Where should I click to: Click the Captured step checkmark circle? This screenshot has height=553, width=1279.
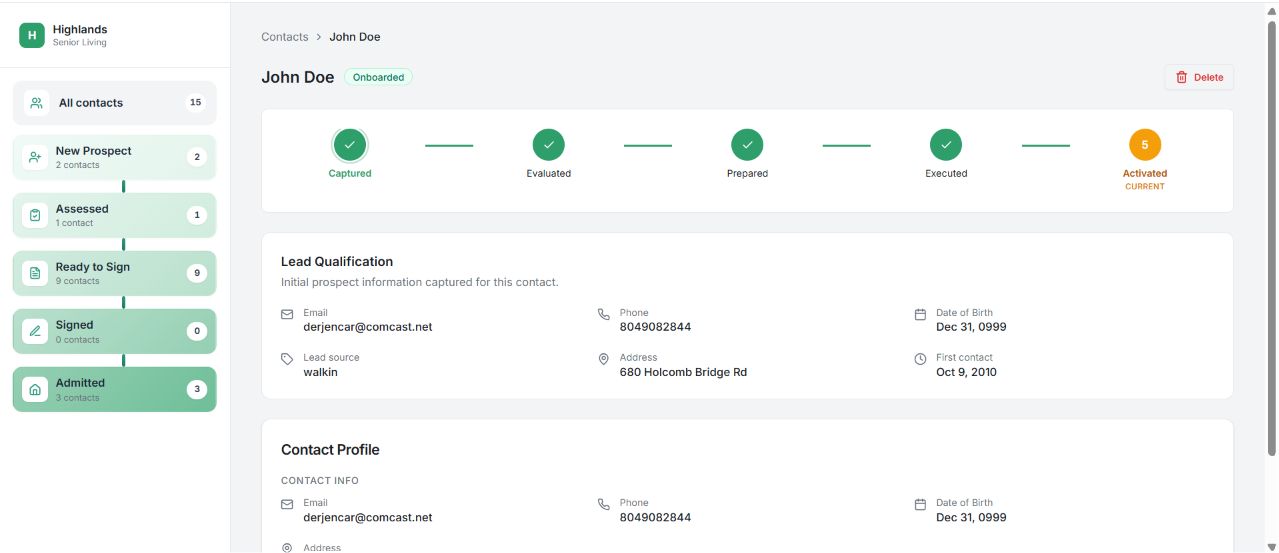pos(350,145)
